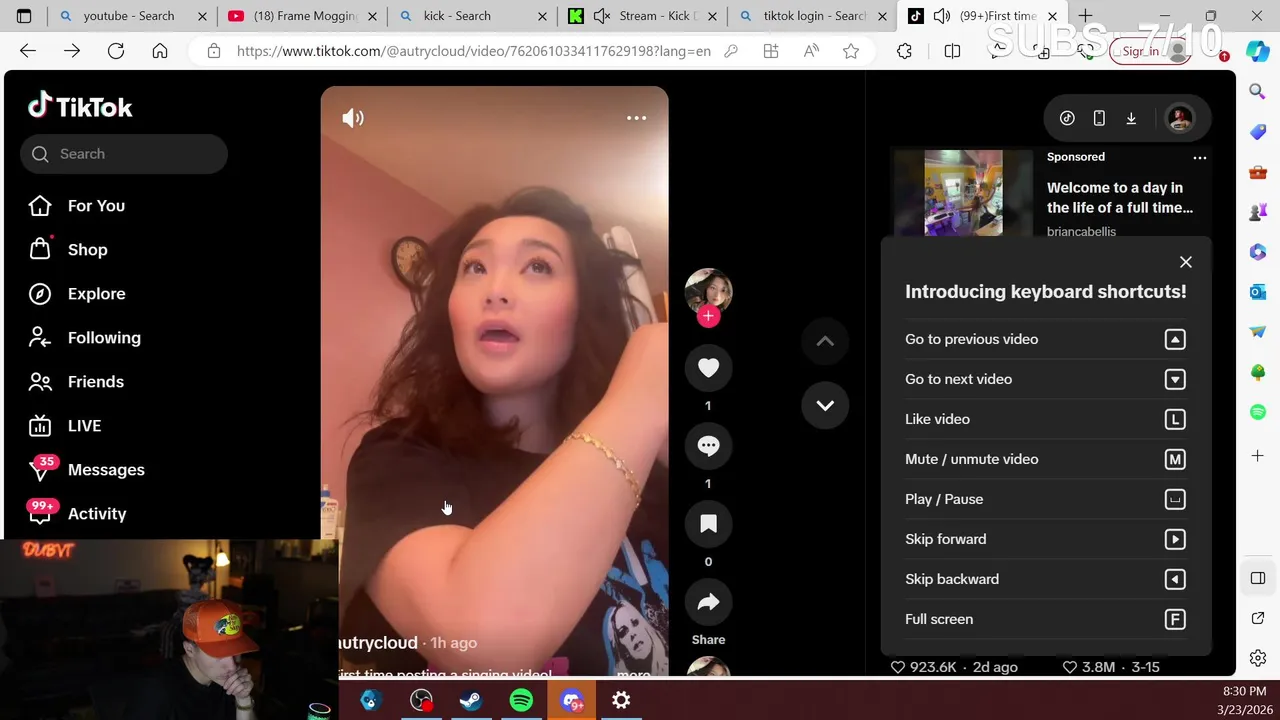
Task: Follow the creator with the red plus
Action: pyautogui.click(x=708, y=316)
